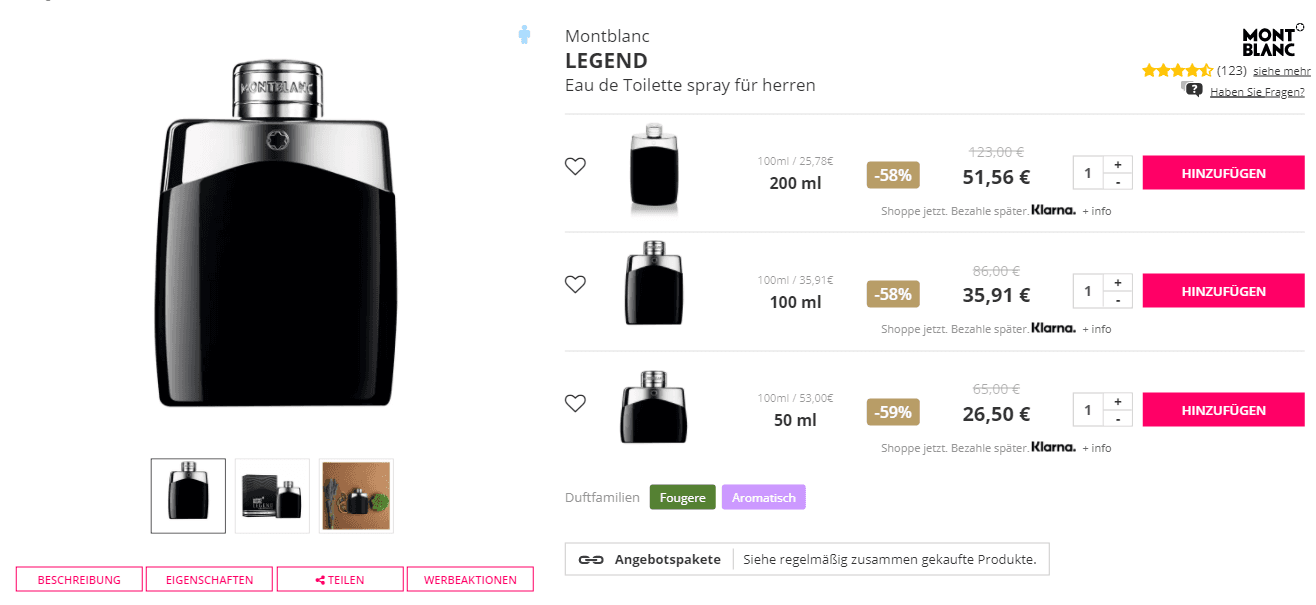Select the boxed perfume thumbnail

272,496
